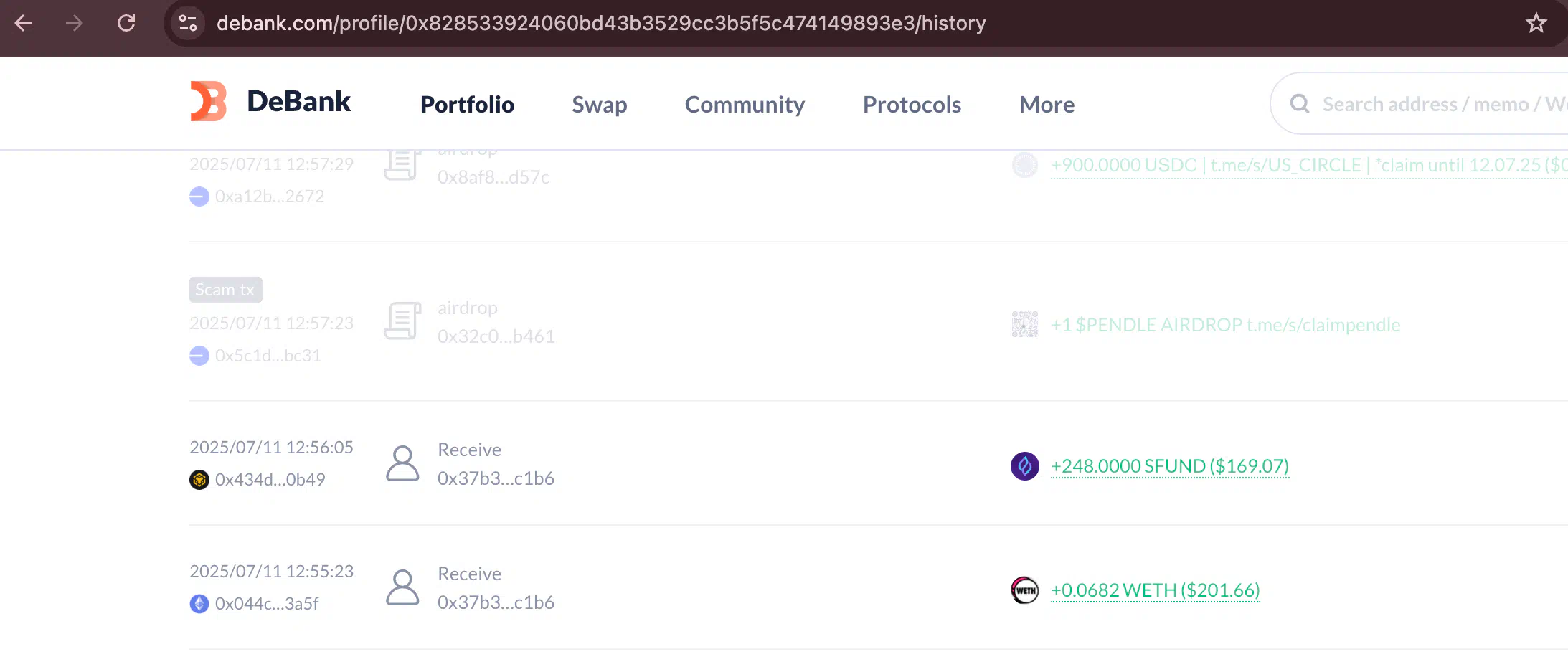Expand the More menu
Image resolution: width=1568 pixels, height=667 pixels.
coord(1047,105)
